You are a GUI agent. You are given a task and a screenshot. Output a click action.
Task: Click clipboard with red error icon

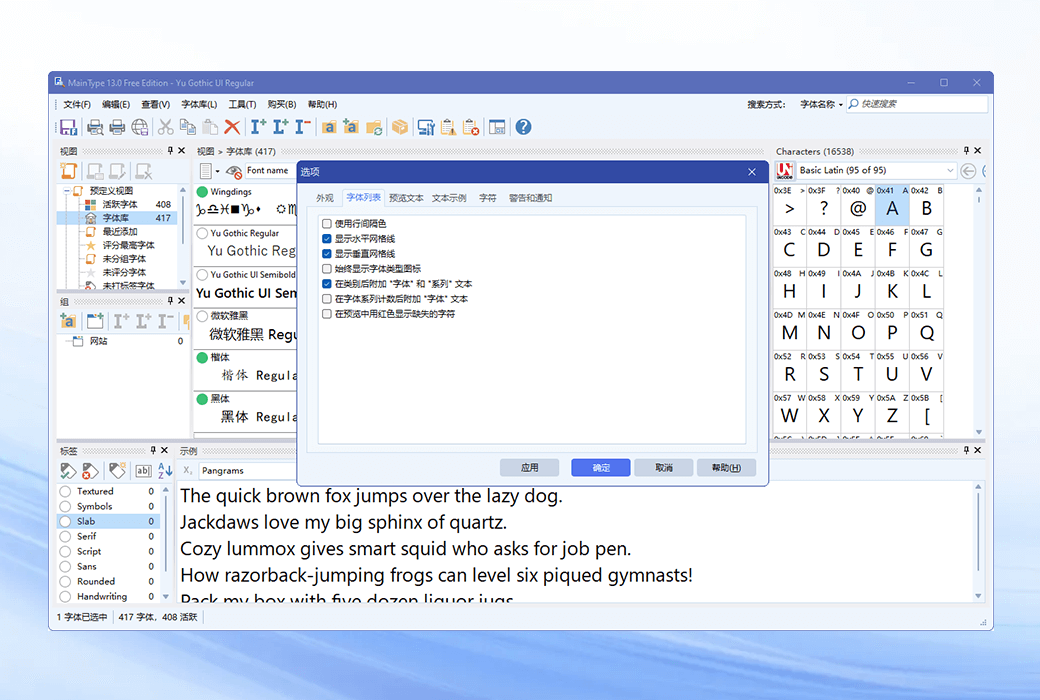coord(471,127)
